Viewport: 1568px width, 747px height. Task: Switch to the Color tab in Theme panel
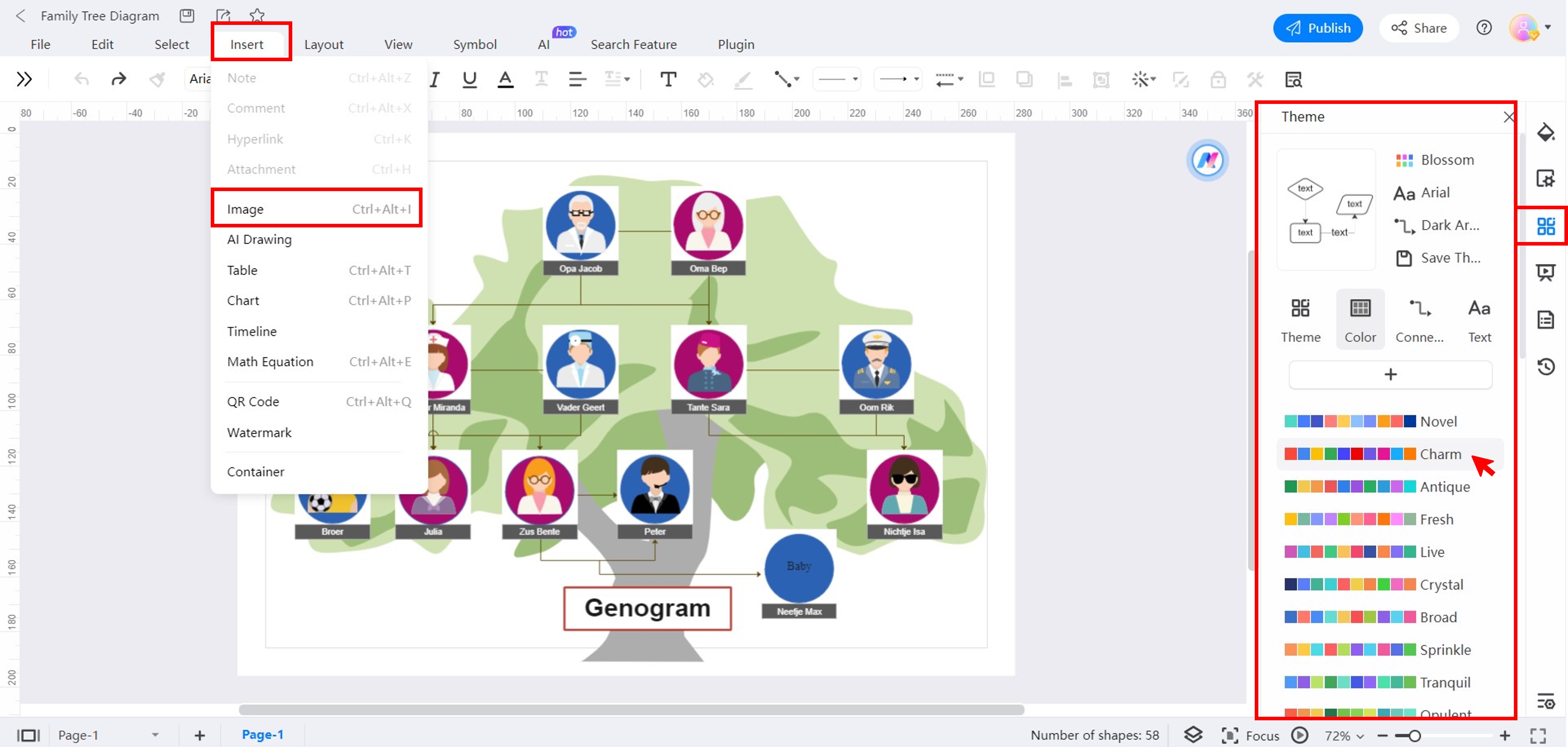(x=1360, y=319)
